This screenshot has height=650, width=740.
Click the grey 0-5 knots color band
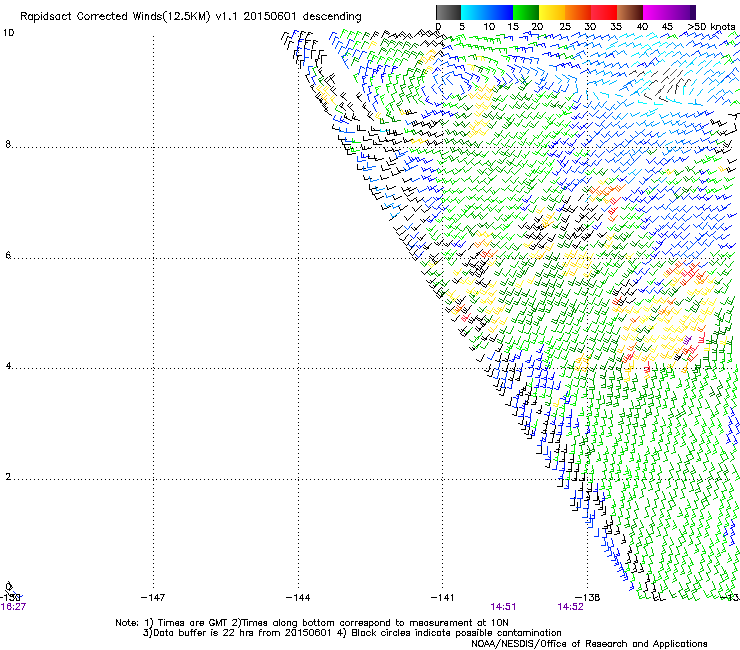448,12
